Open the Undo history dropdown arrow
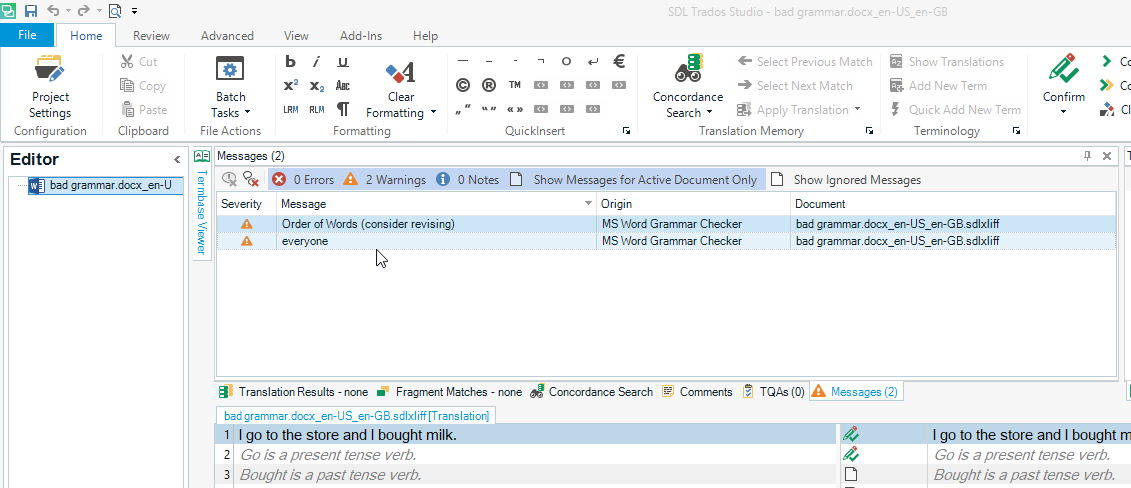 68,11
